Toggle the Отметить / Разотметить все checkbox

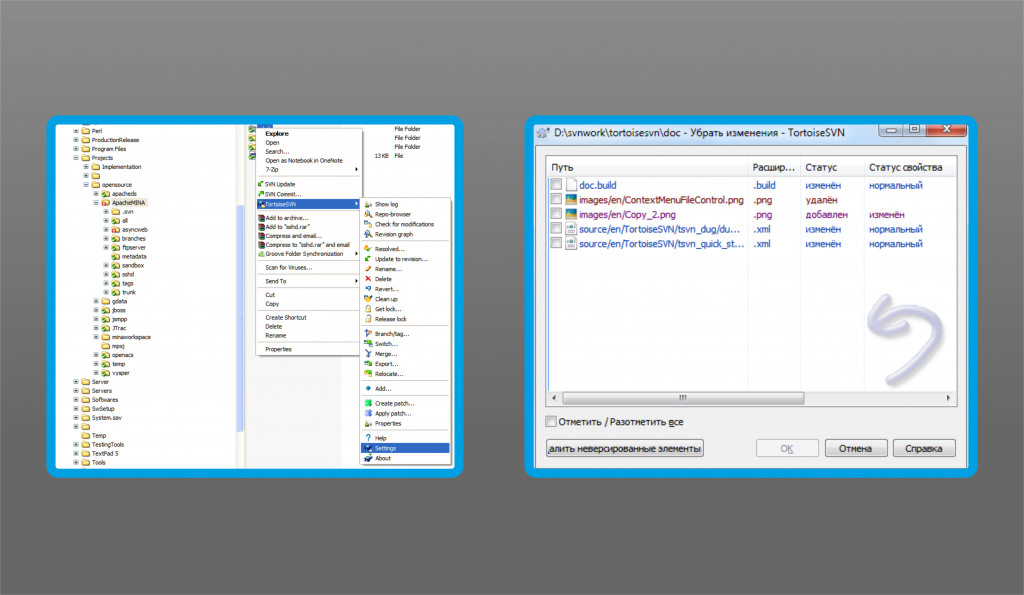[x=551, y=422]
